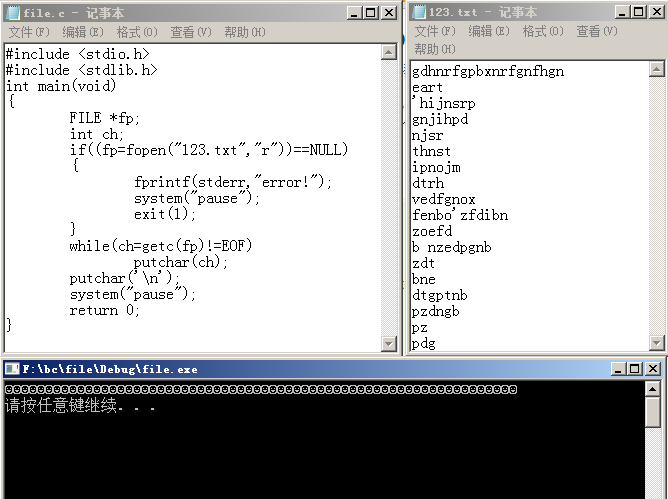Open 文件 menu in file.c Notepad

click(x=28, y=32)
